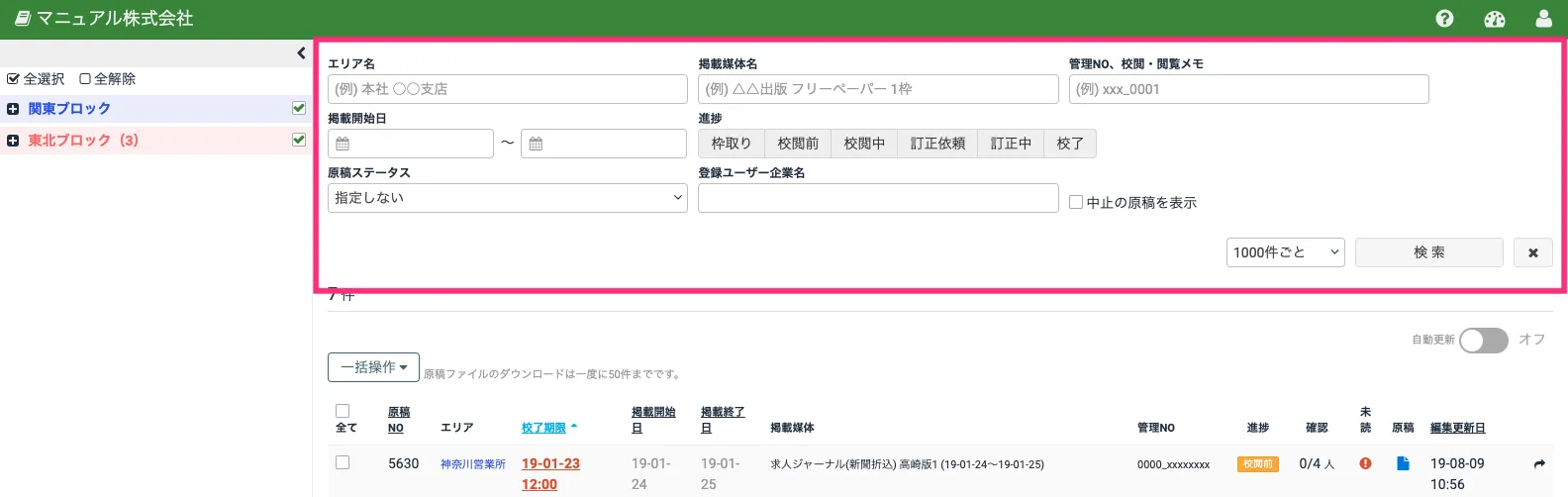Click the 関東ブロック tree label
Image resolution: width=1568 pixels, height=497 pixels.
pos(69,109)
